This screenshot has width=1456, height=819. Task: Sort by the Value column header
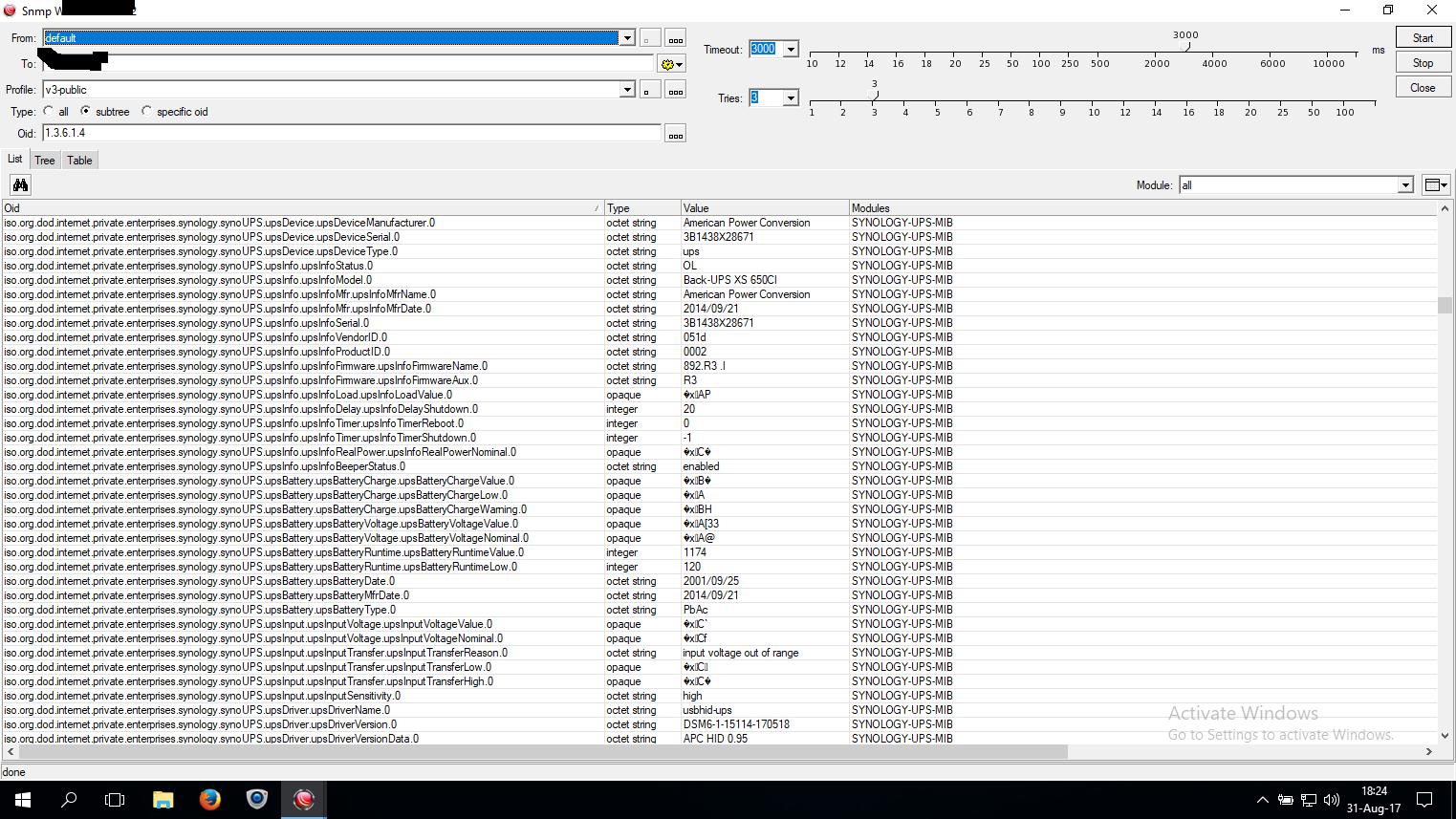tap(764, 207)
